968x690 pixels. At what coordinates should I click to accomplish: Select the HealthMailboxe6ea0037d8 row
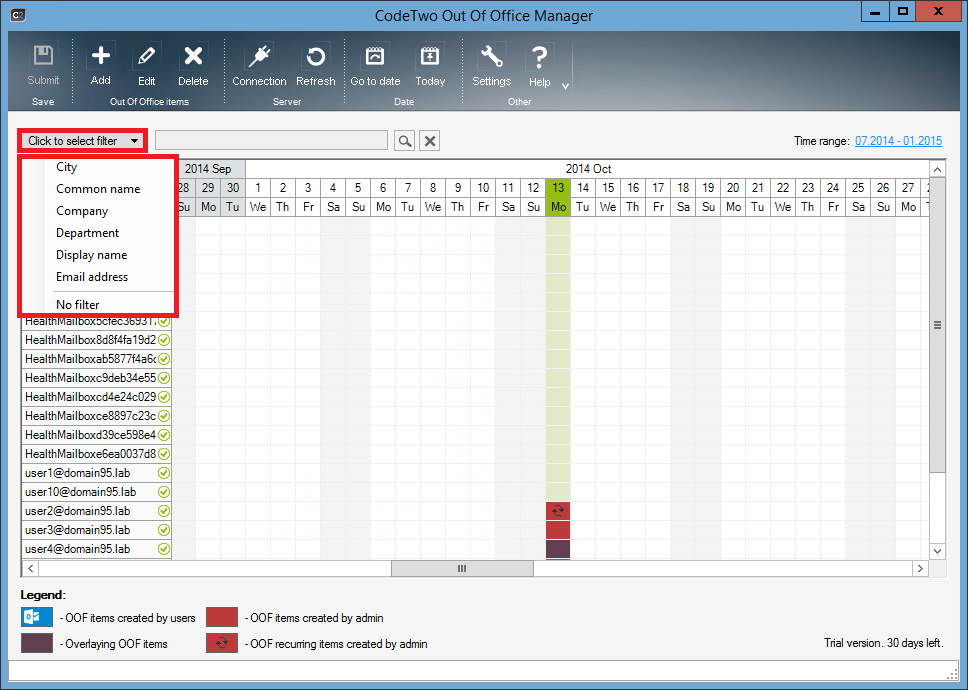coord(96,454)
